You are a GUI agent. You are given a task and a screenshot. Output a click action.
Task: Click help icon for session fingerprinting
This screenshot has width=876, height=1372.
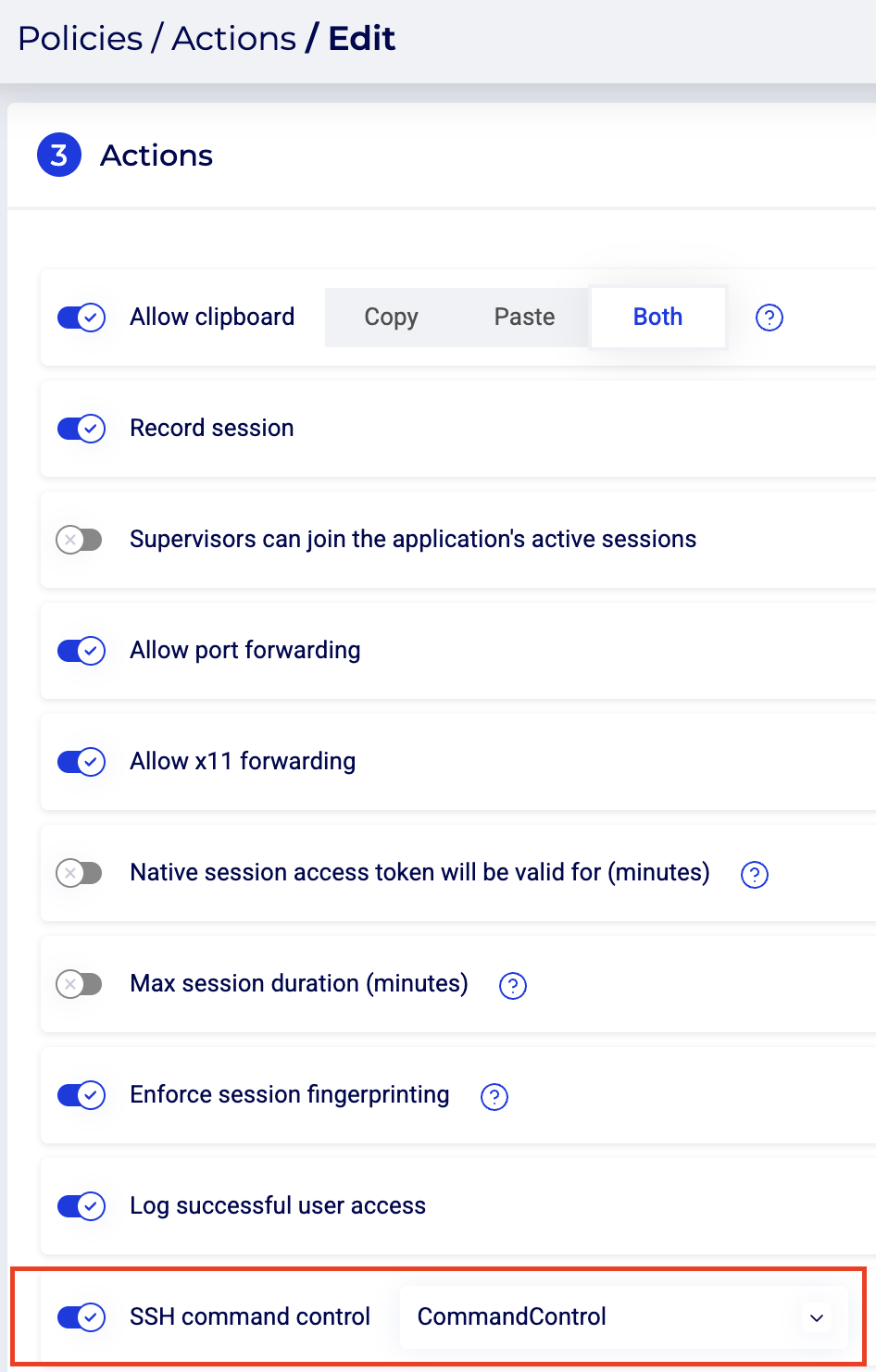click(494, 1096)
